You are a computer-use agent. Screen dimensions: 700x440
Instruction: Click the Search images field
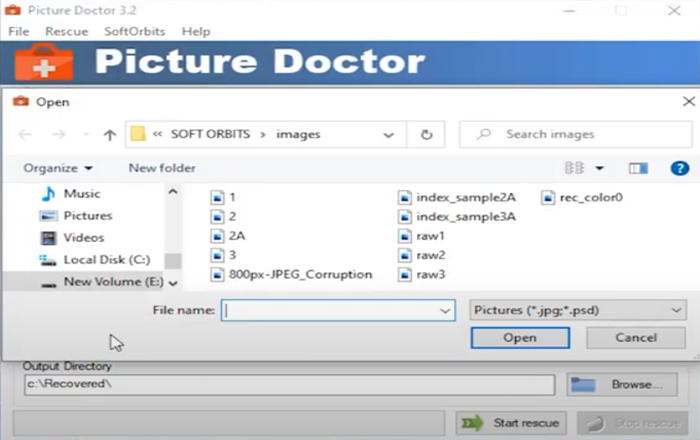coord(576,134)
